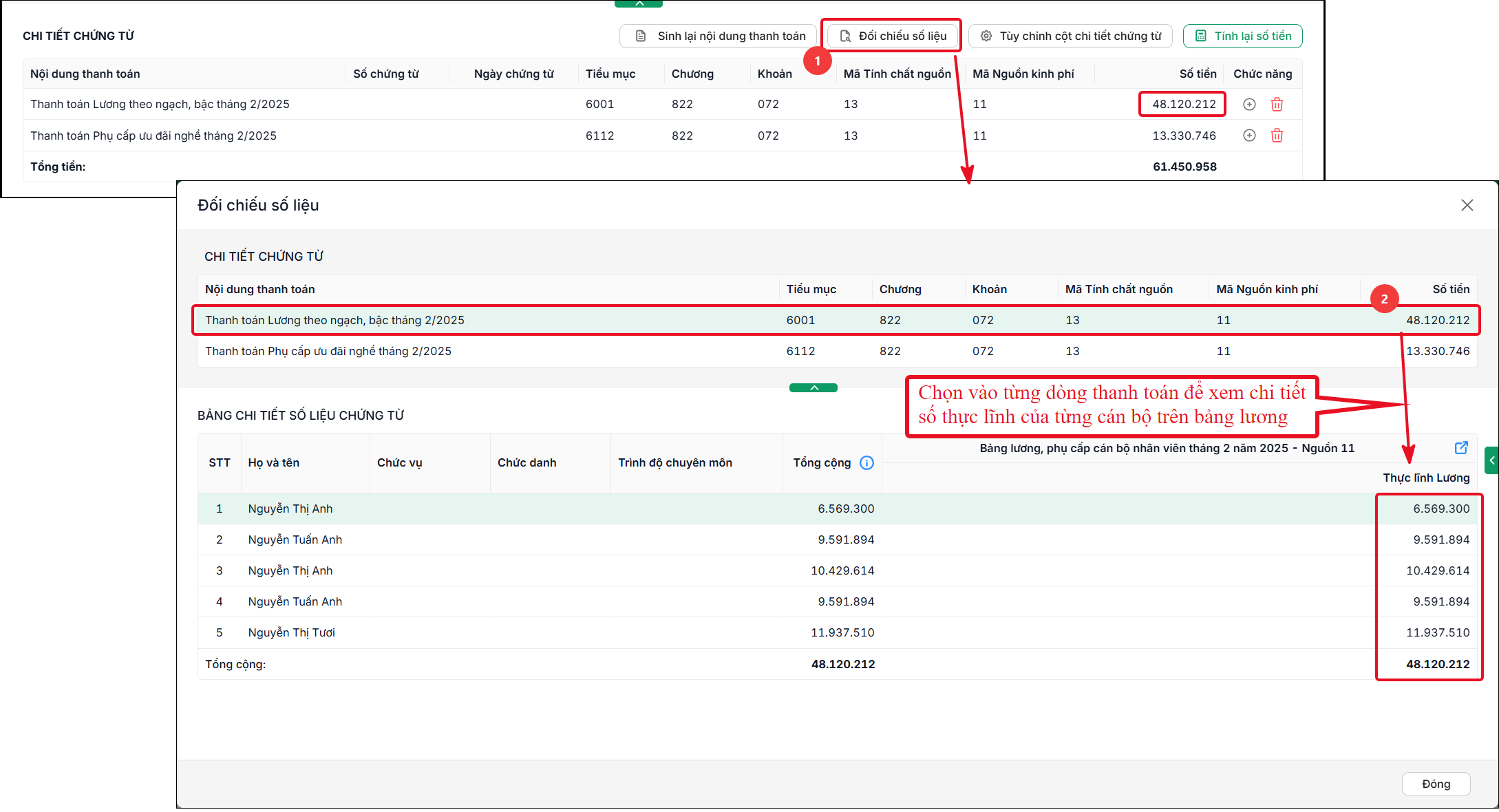Collapse the dialog's Chi tiết chứng từ section
This screenshot has height=812, width=1499.
click(814, 388)
